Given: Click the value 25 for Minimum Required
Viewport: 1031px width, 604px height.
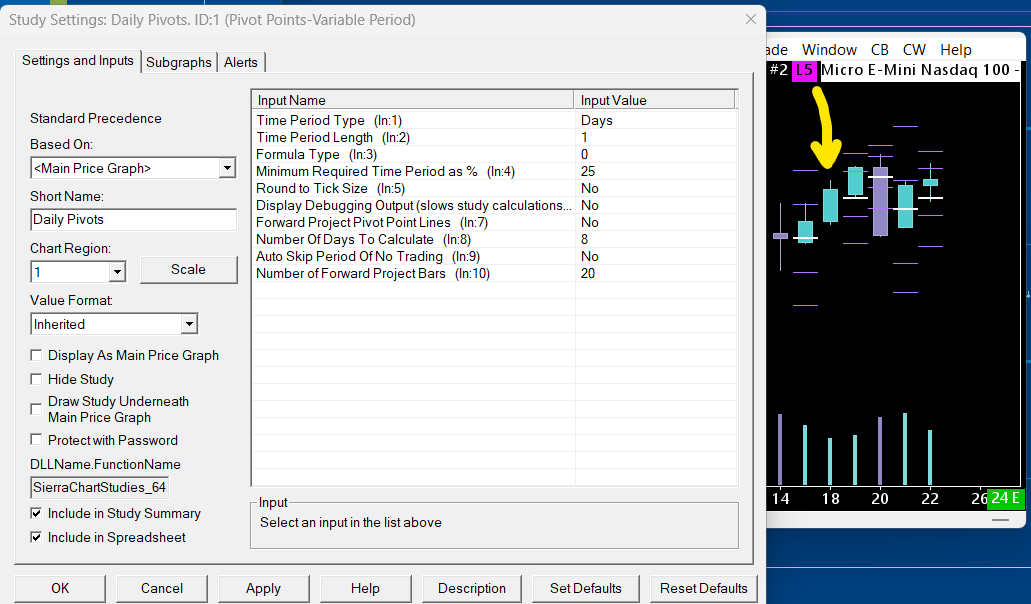Looking at the screenshot, I should [x=588, y=172].
